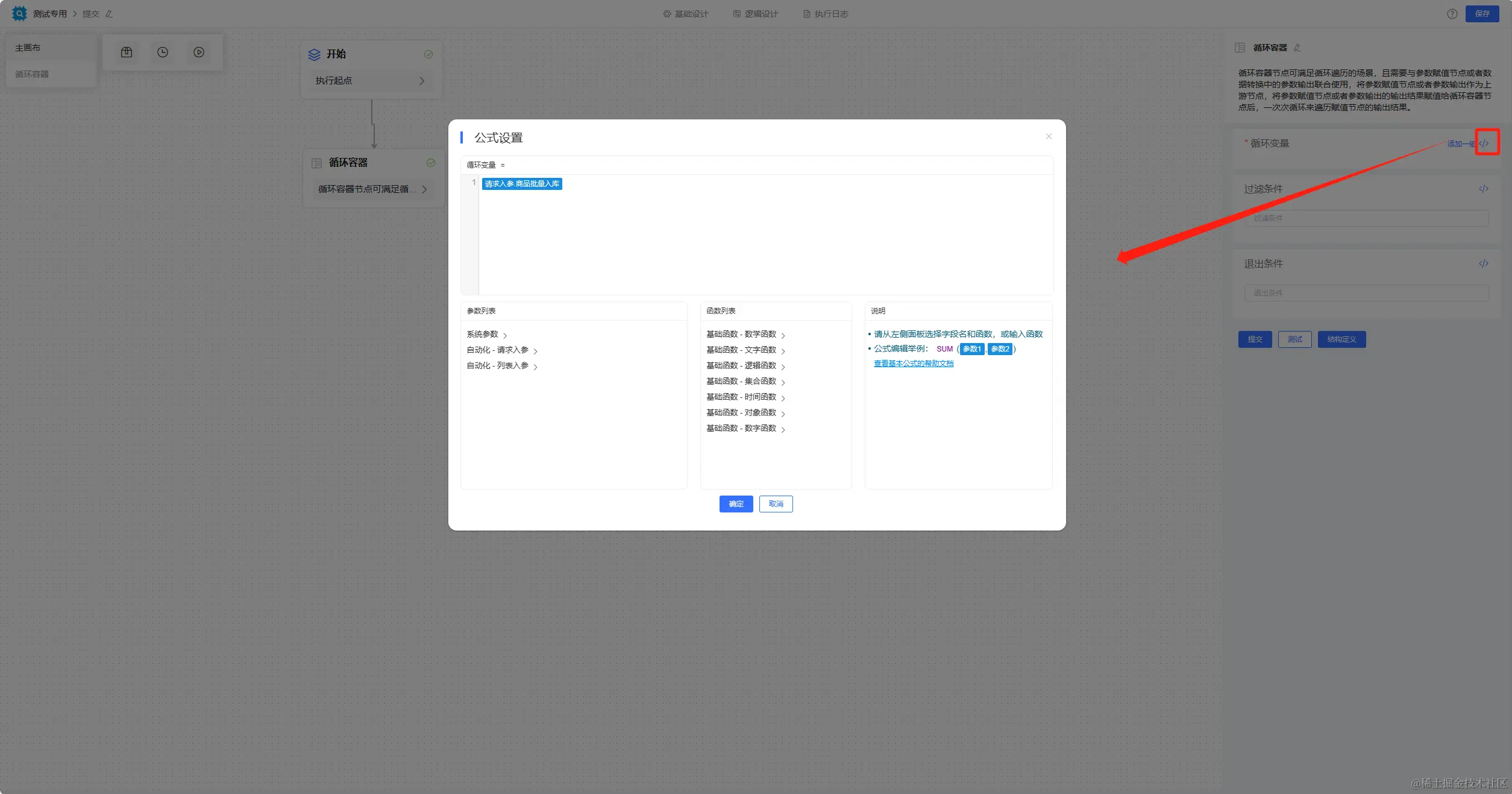Click the help question mark icon
1512x794 pixels.
(x=1452, y=14)
